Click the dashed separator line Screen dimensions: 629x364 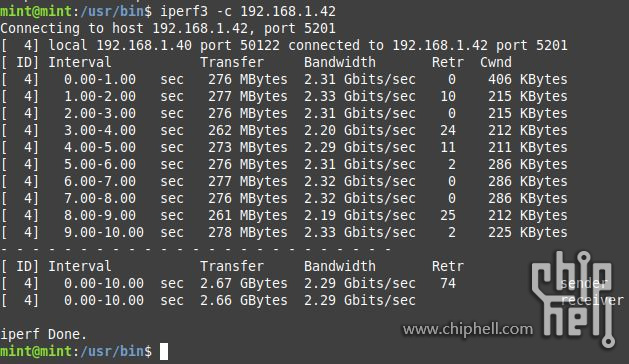(x=196, y=249)
